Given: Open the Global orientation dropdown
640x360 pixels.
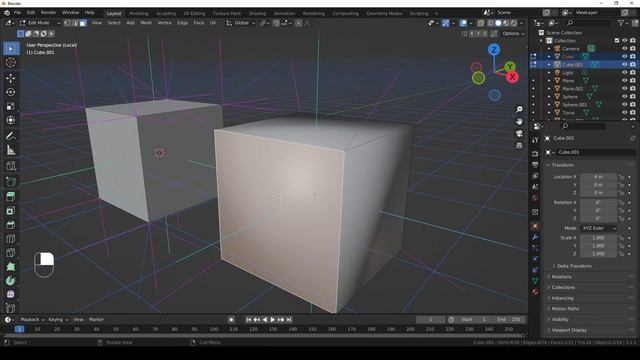Looking at the screenshot, I should pyautogui.click(x=240, y=23).
